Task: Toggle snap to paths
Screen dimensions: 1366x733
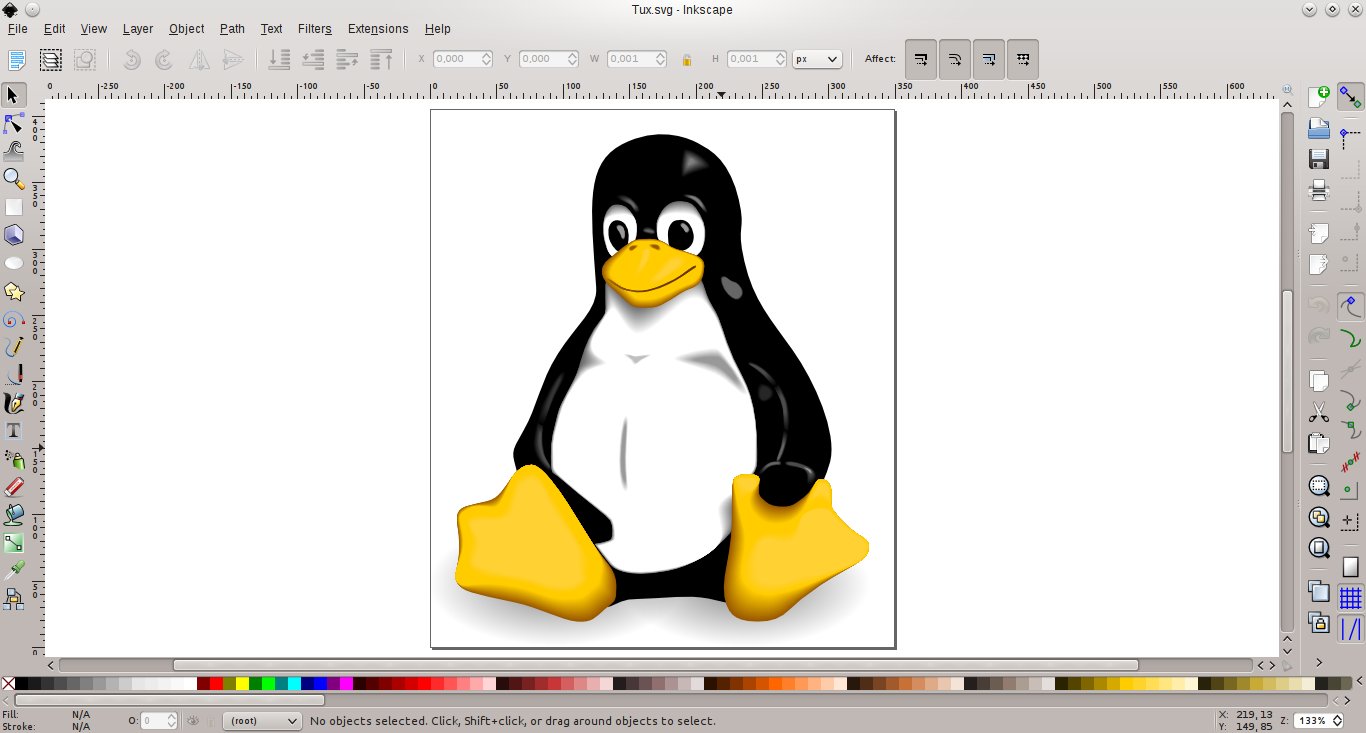Action: click(1350, 337)
